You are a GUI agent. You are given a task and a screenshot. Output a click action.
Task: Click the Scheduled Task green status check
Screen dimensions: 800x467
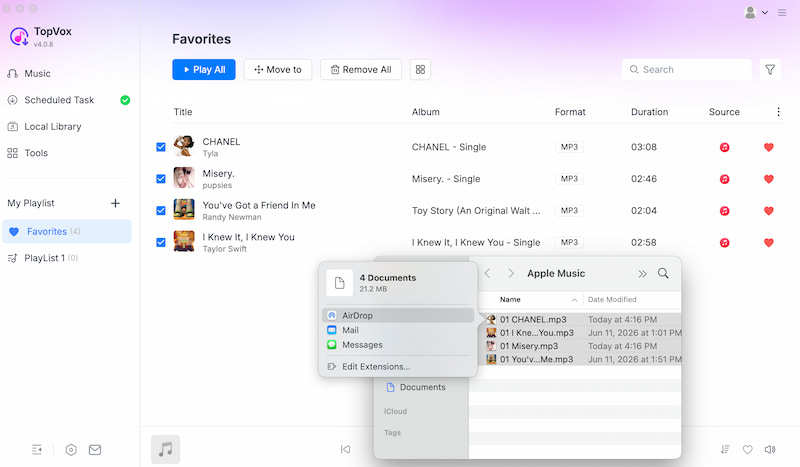[125, 100]
